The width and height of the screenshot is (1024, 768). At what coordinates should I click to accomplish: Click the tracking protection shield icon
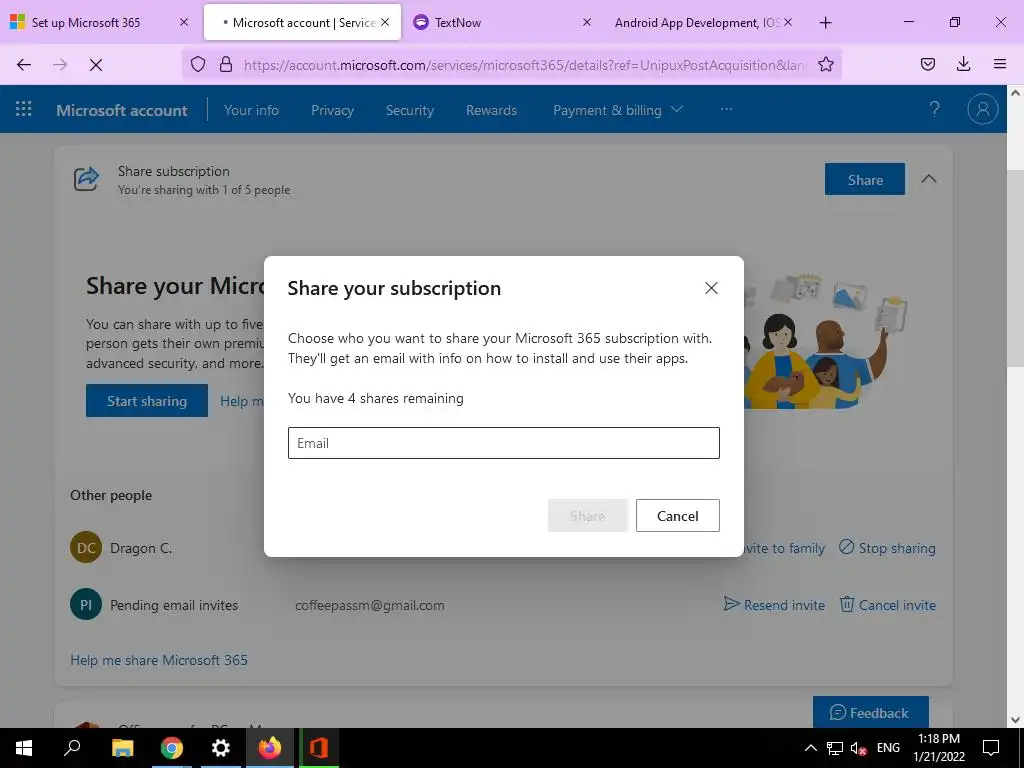(198, 64)
